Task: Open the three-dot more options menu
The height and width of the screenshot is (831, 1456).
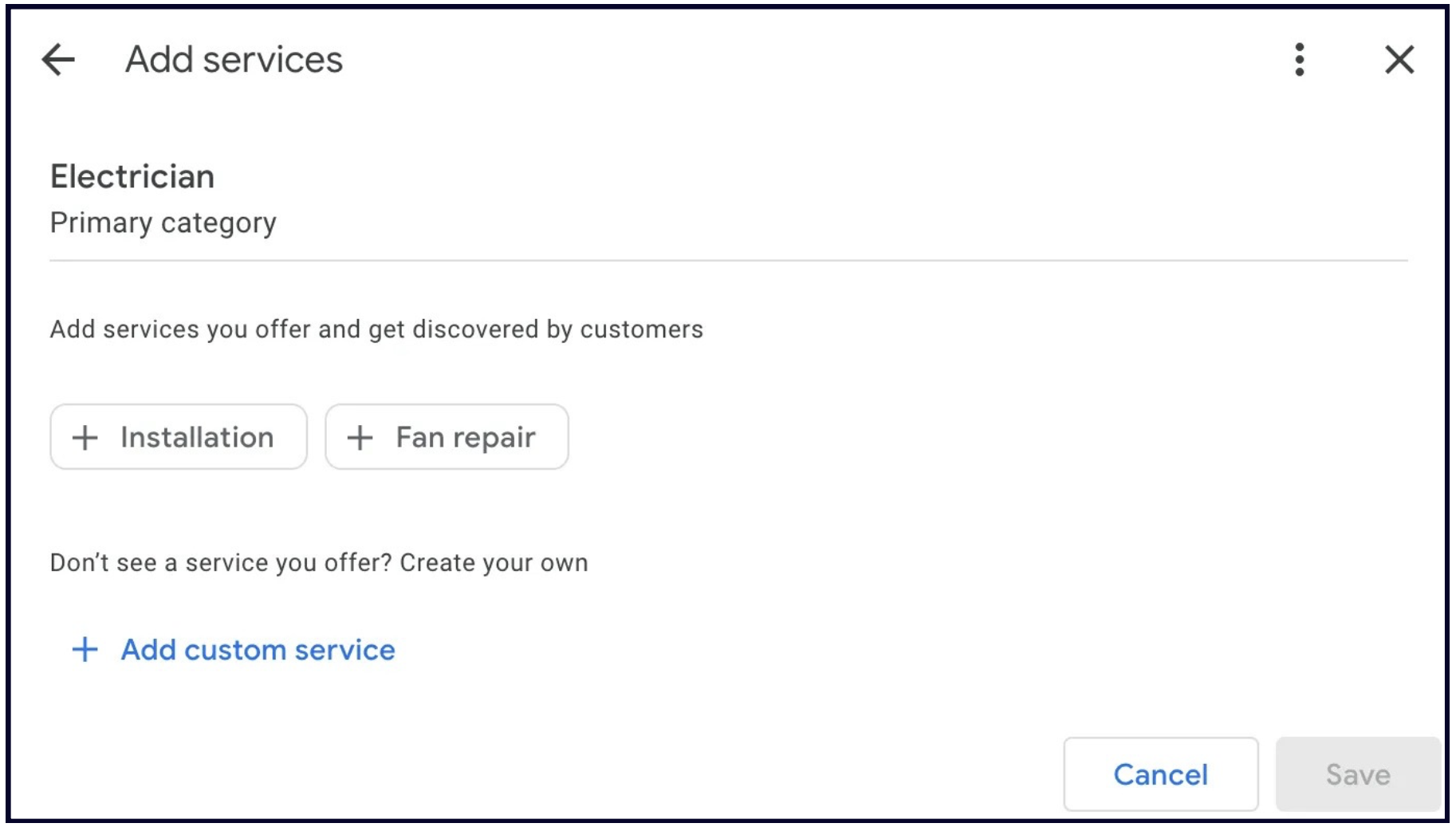Action: click(x=1300, y=60)
